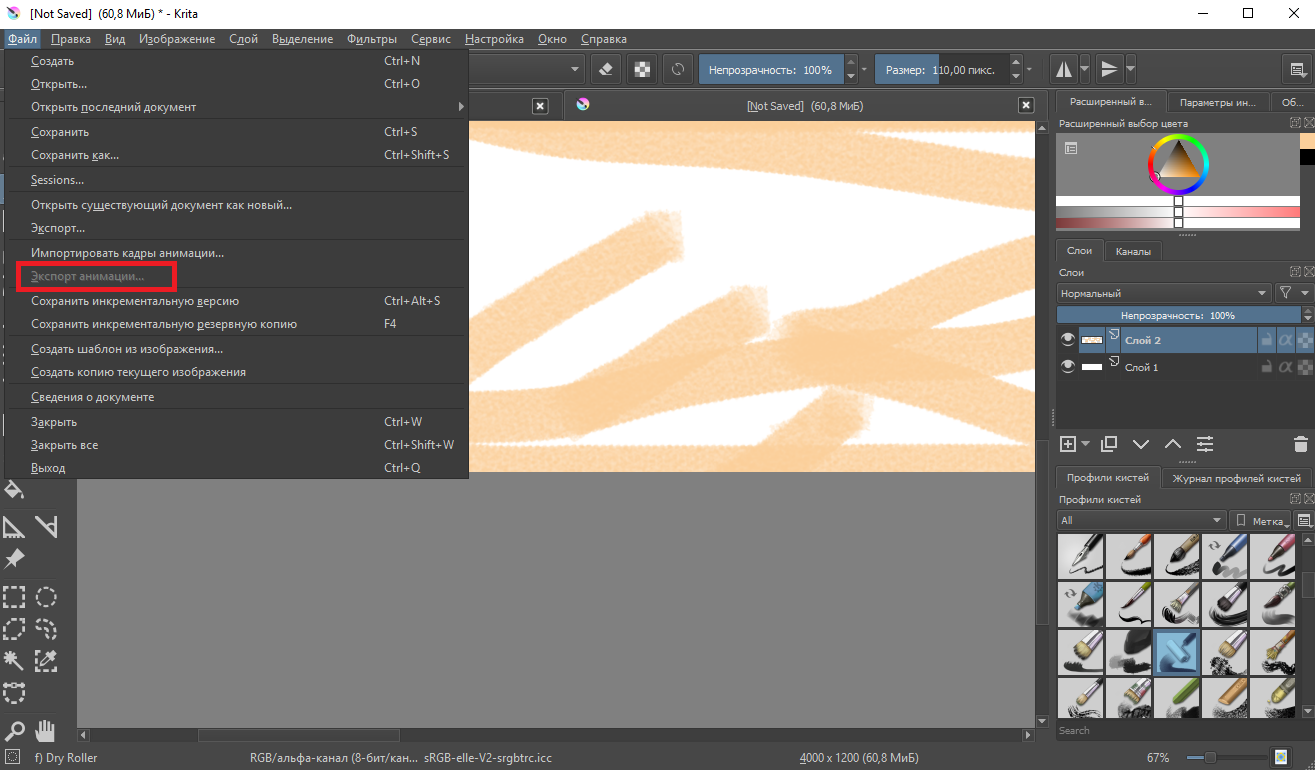The image size is (1315, 770).
Task: Select the Fill bucket tool
Action: tap(14, 490)
